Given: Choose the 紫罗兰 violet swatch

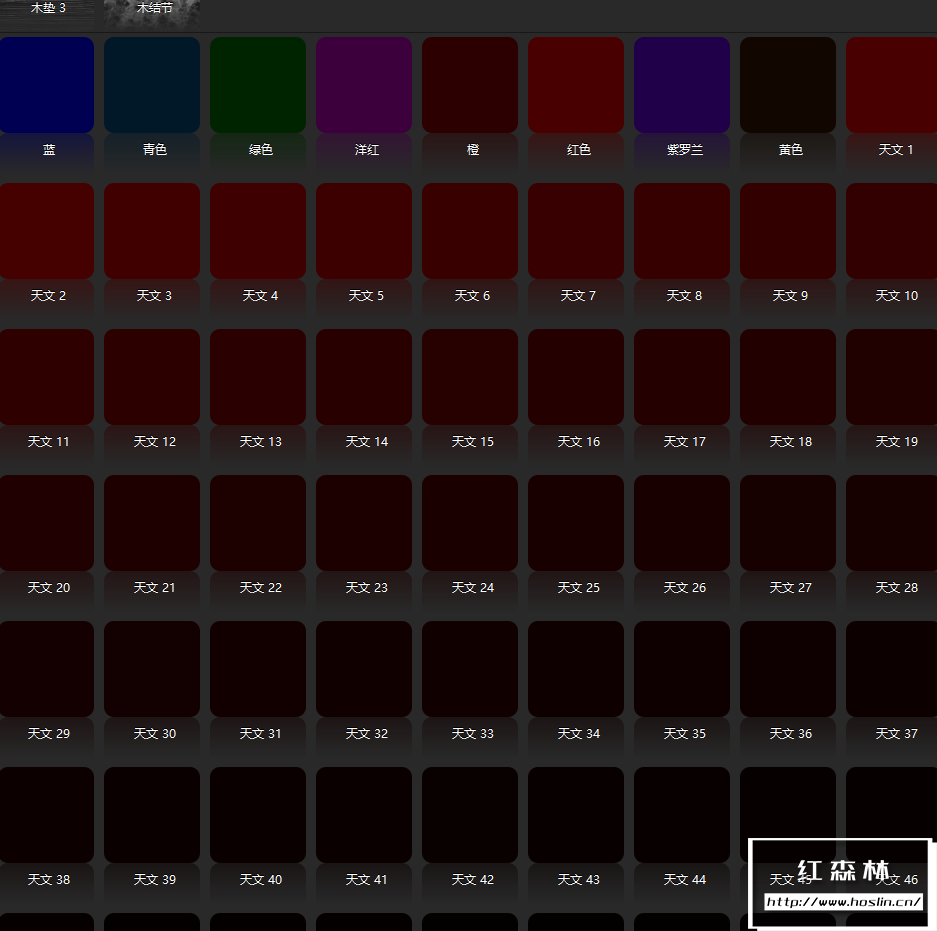Looking at the screenshot, I should (x=682, y=85).
